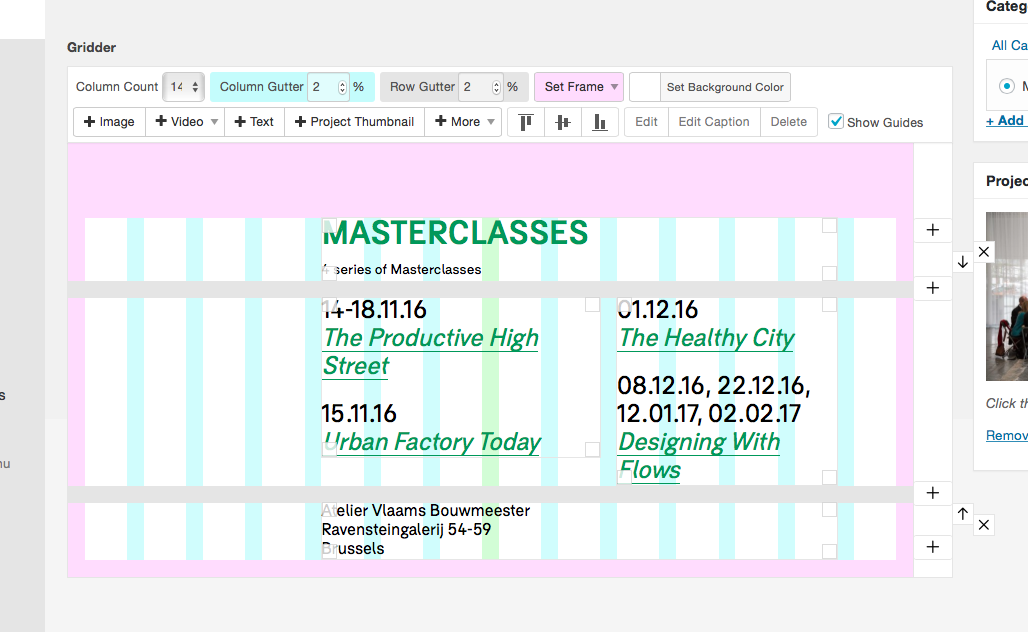Click the align middle icon
The width and height of the screenshot is (1028, 632).
tap(563, 122)
